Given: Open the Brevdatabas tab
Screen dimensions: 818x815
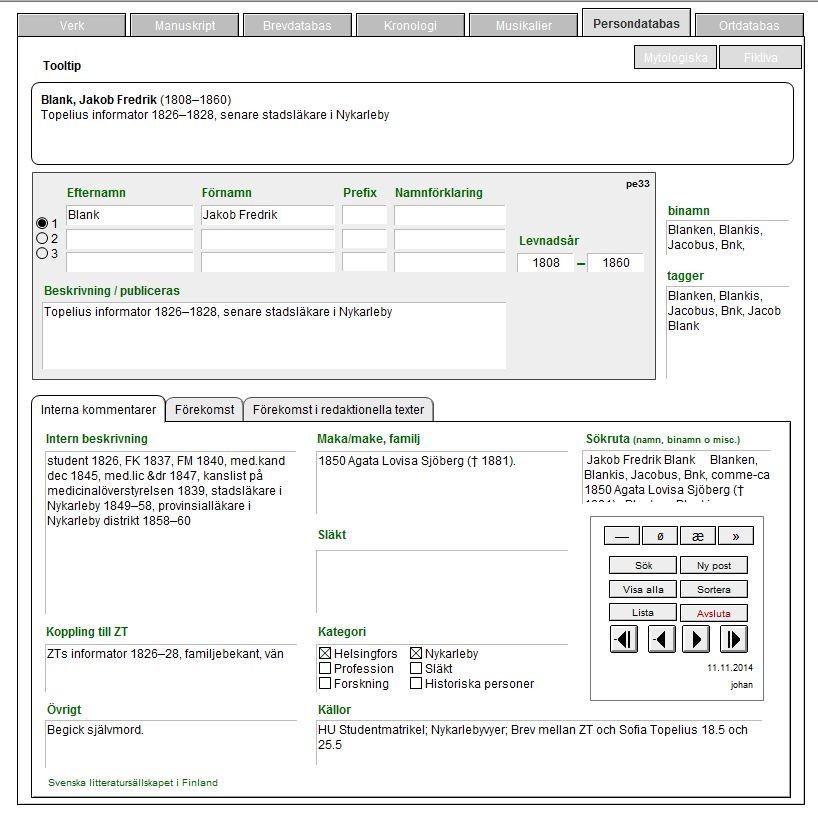Looking at the screenshot, I should [297, 26].
